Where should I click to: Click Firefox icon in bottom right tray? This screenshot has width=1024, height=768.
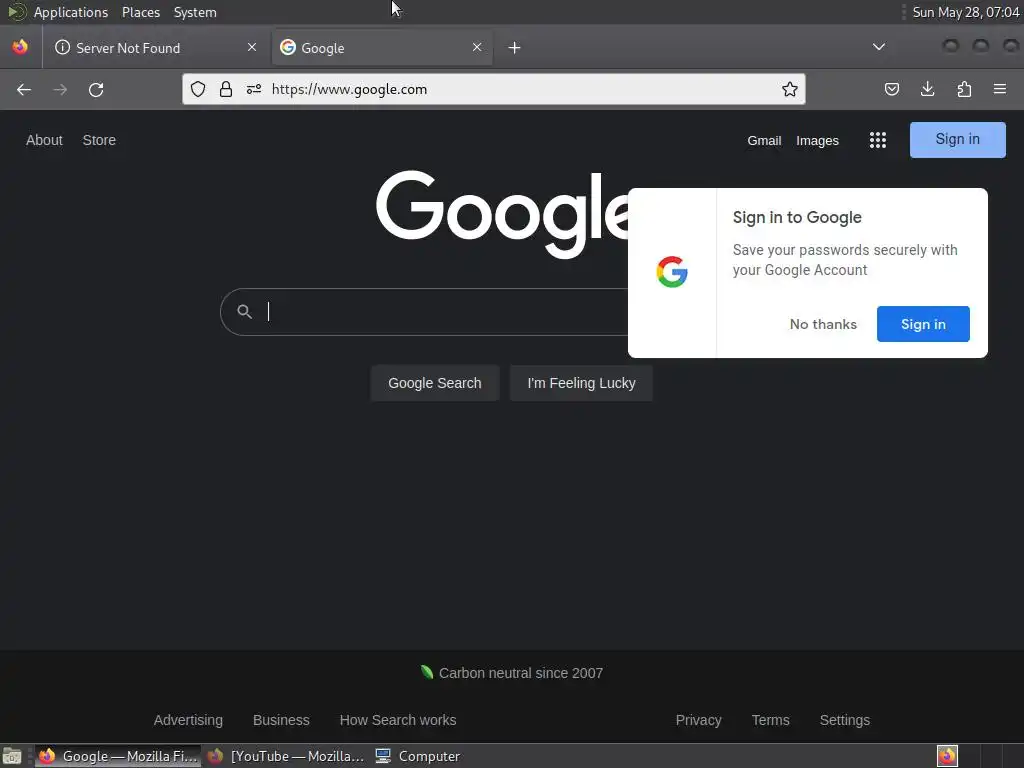coord(947,756)
